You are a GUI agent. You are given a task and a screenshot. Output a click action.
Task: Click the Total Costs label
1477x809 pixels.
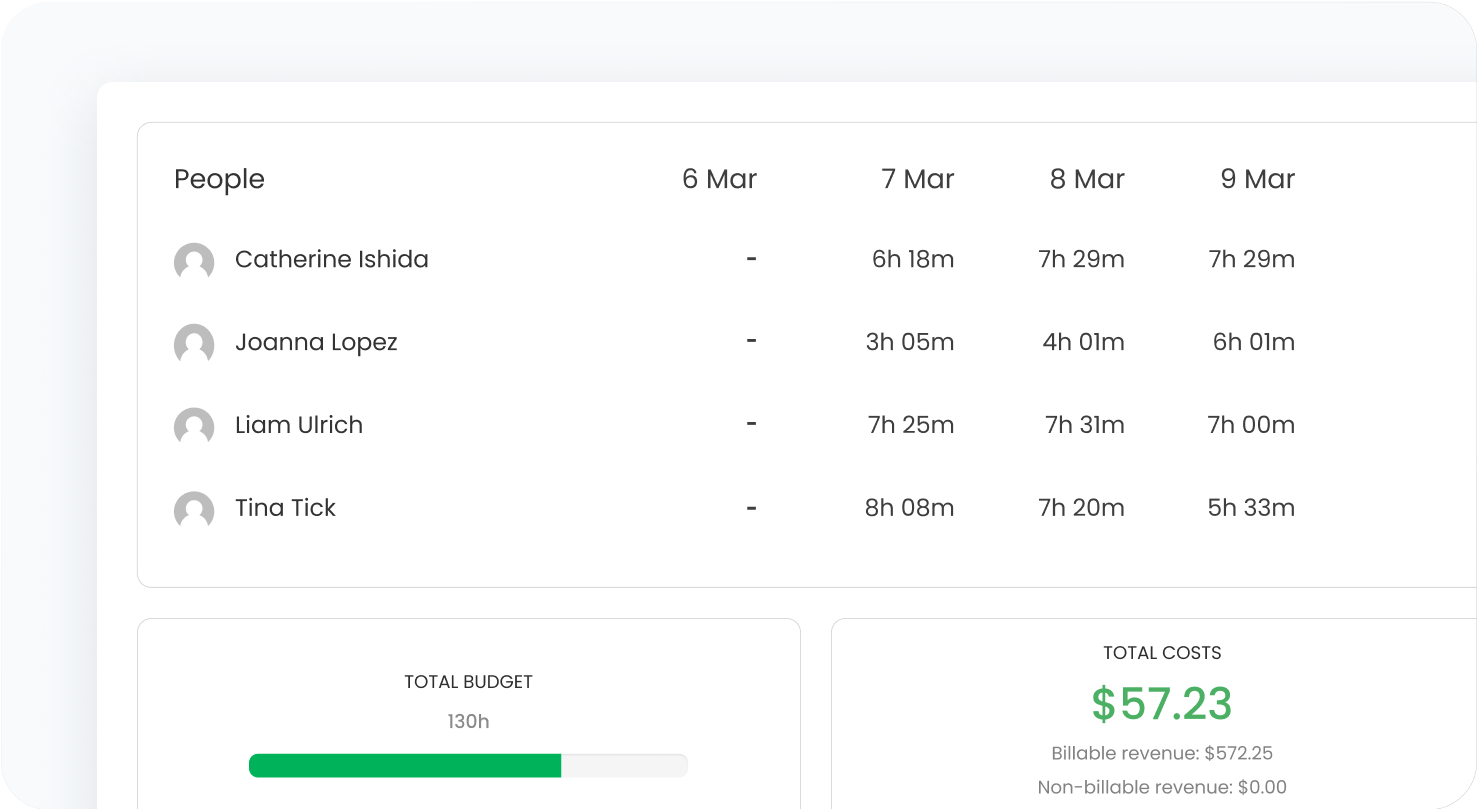tap(1162, 653)
